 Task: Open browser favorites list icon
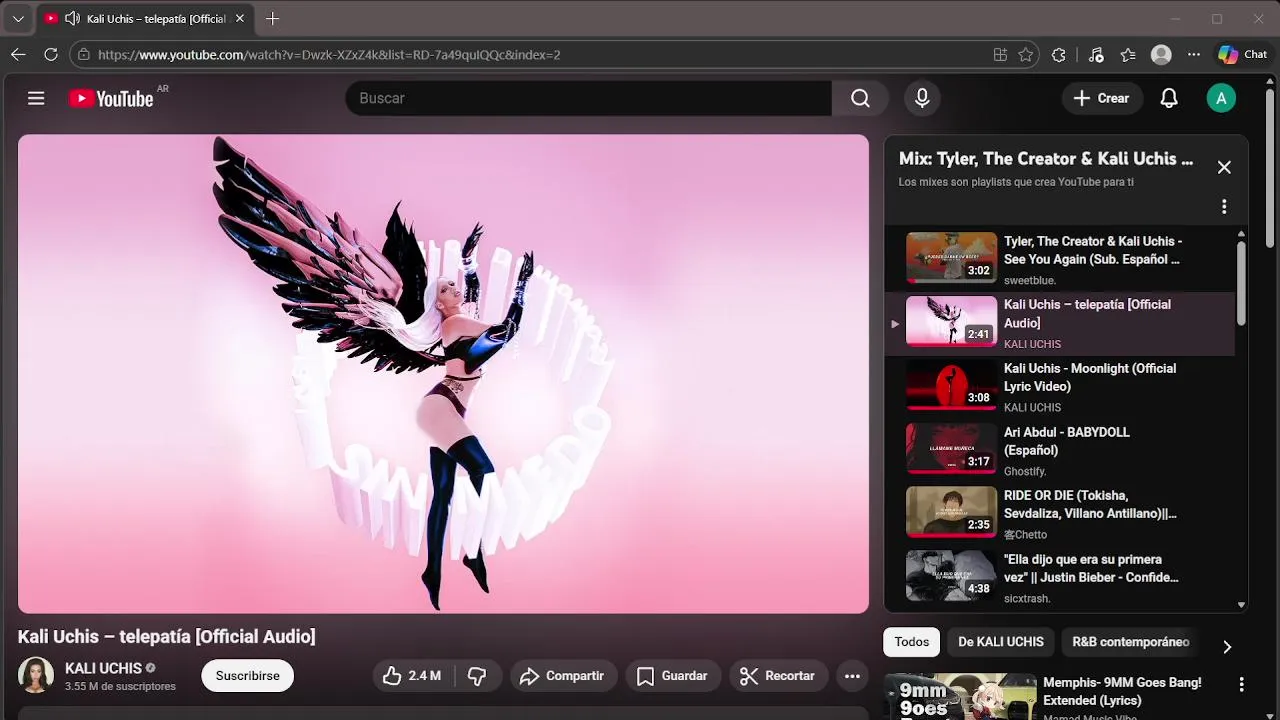(1128, 55)
